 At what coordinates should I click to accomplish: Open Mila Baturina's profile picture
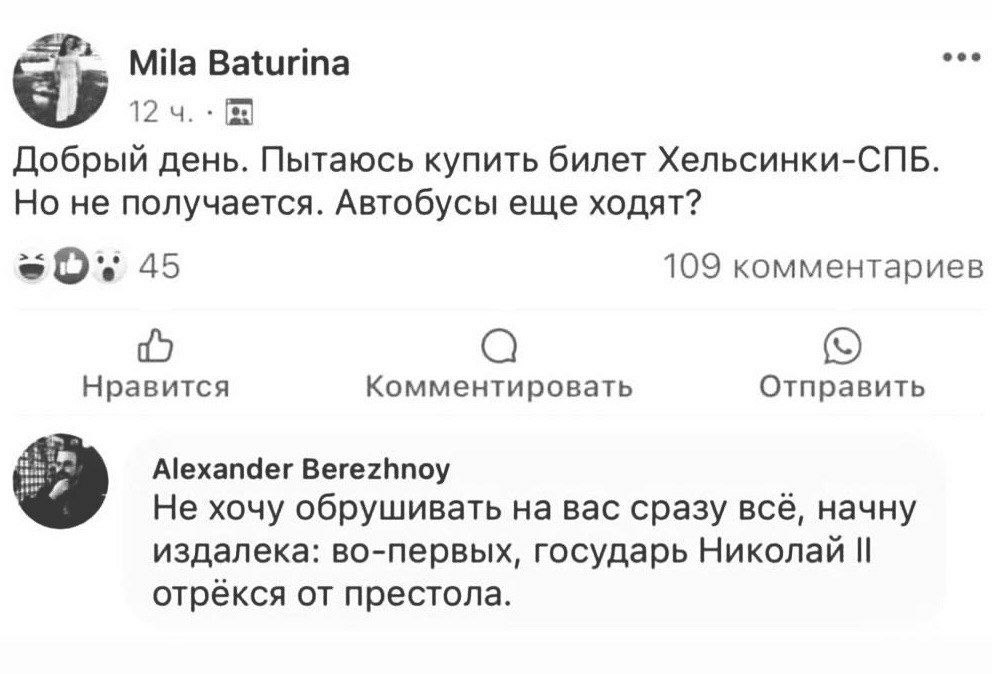[x=59, y=81]
